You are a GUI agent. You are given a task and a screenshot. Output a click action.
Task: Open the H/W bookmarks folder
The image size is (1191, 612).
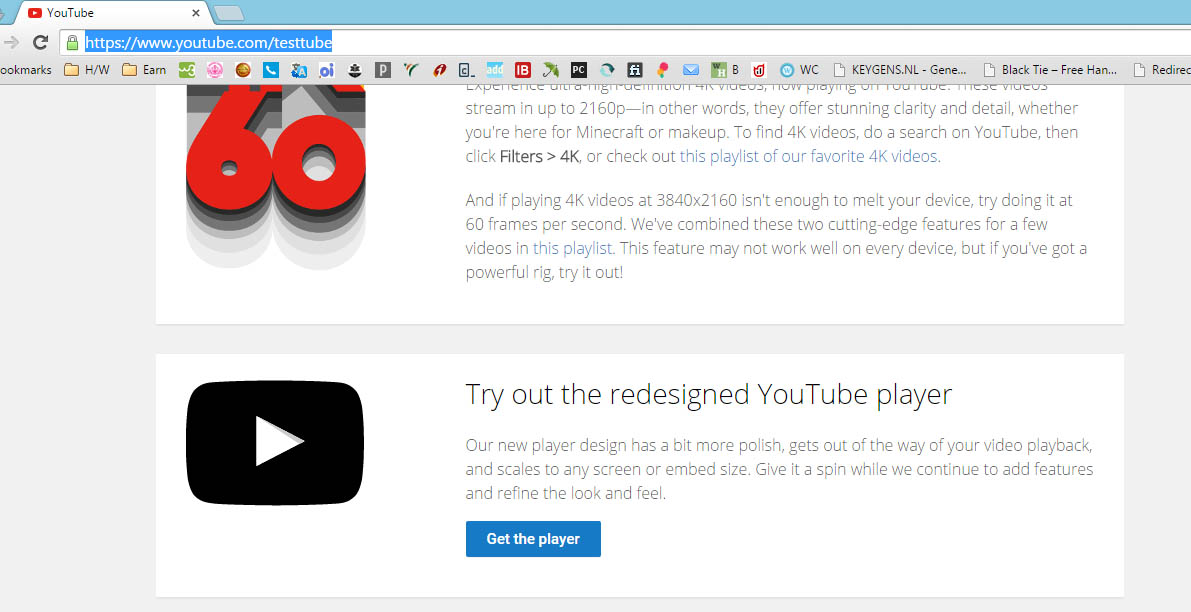[87, 70]
